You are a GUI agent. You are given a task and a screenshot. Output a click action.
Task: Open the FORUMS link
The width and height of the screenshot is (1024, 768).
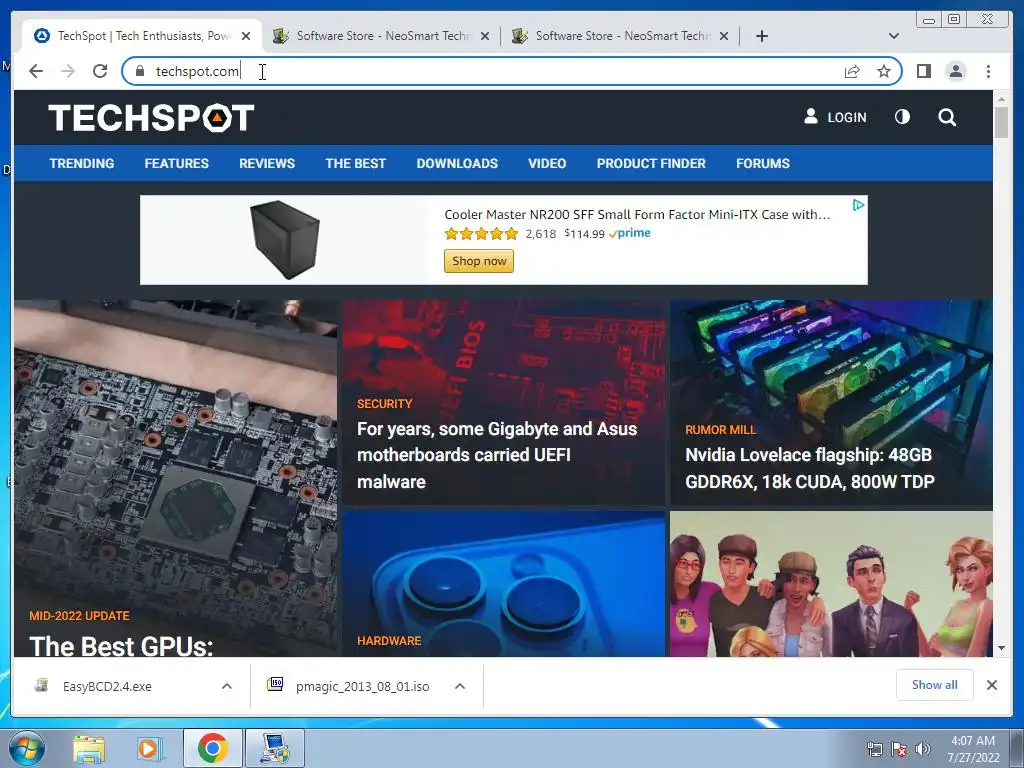click(x=763, y=163)
